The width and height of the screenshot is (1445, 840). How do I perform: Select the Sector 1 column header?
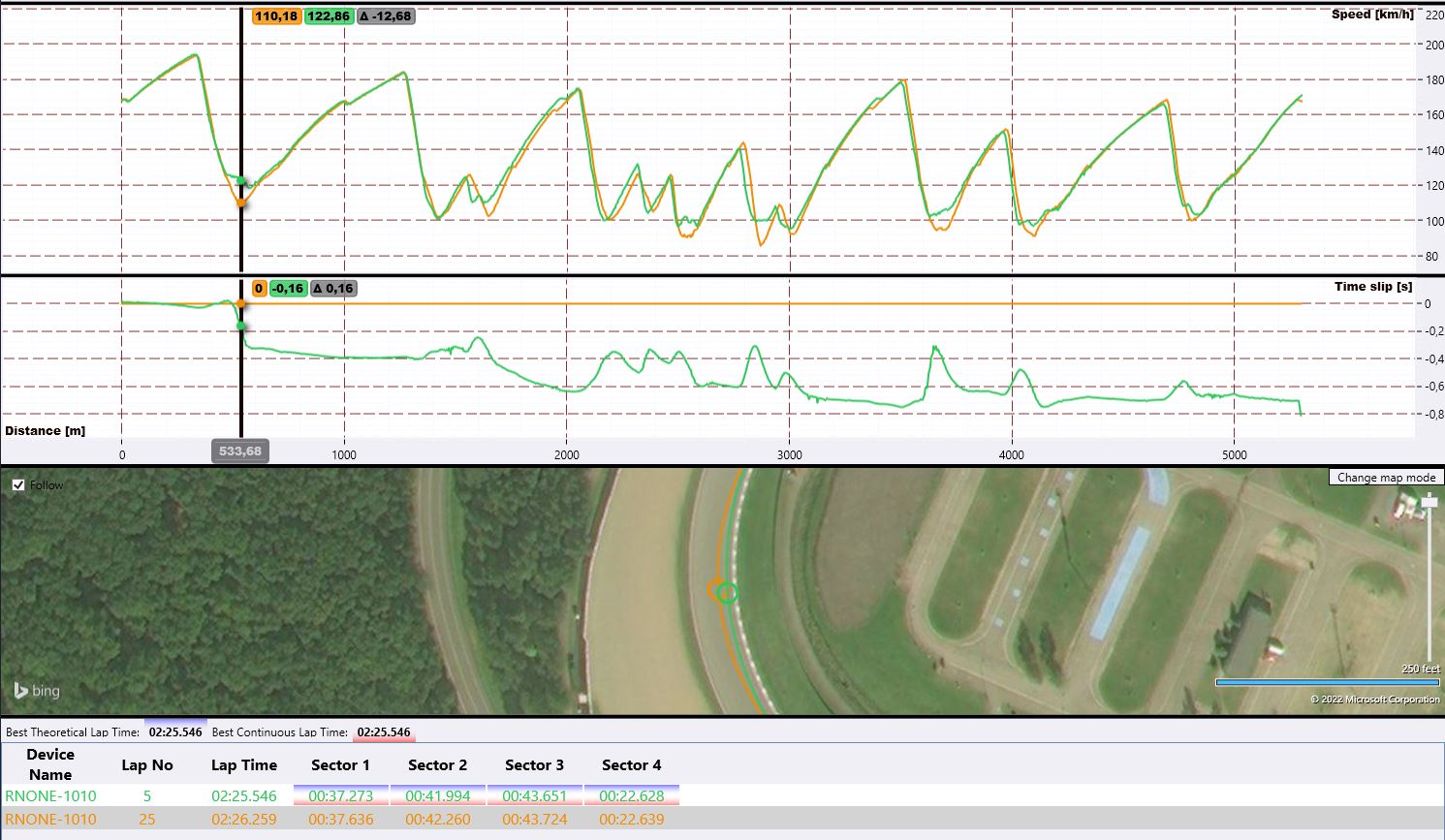point(340,765)
